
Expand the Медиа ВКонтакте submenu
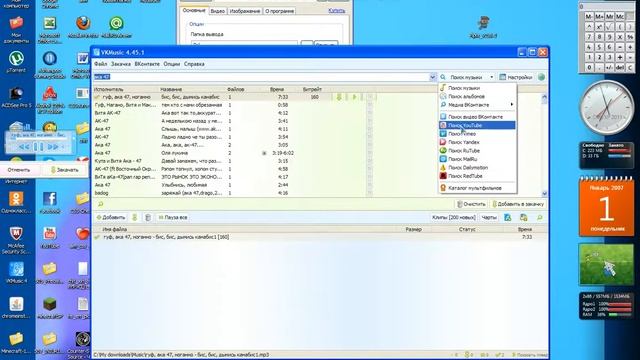[477, 105]
